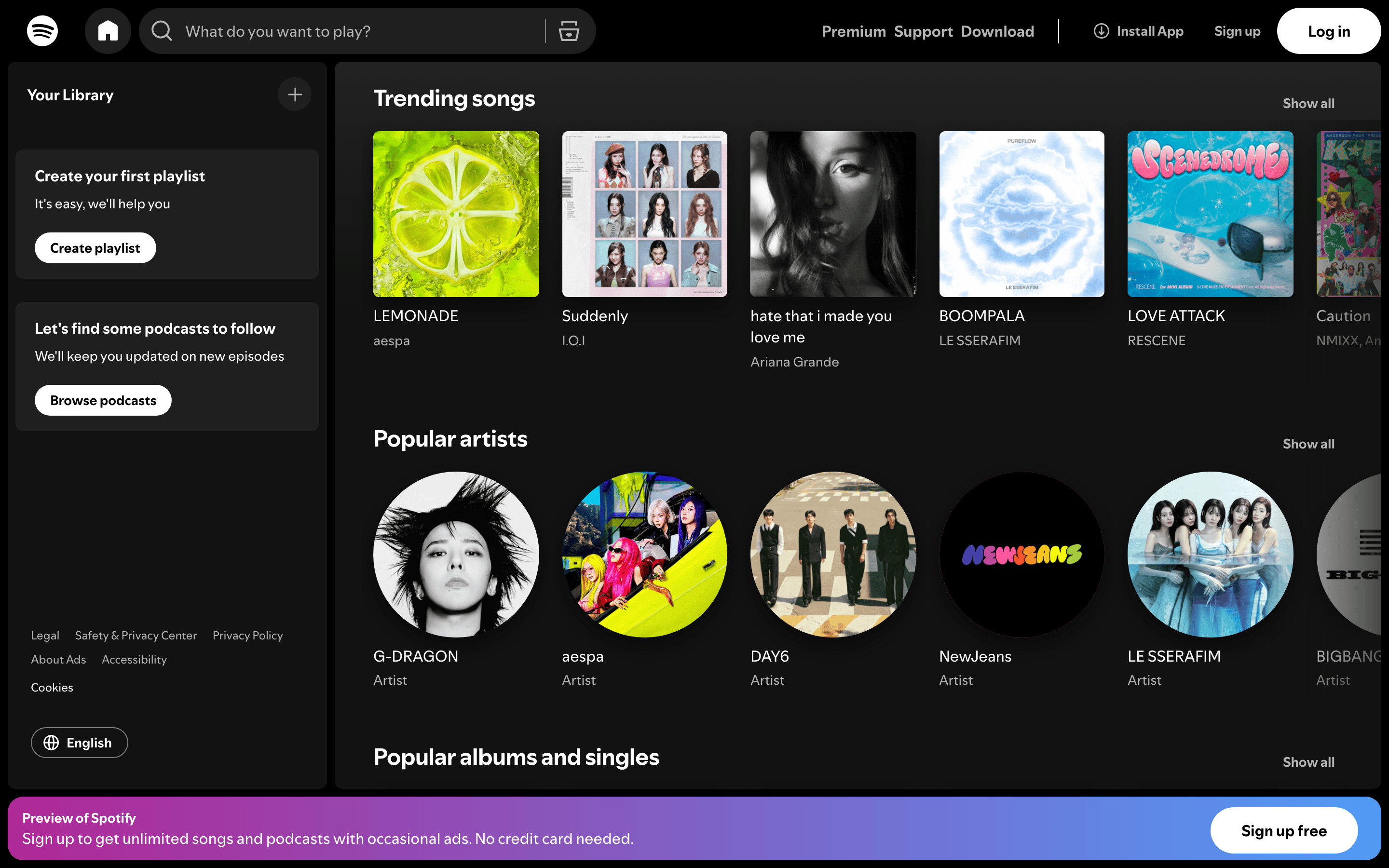Viewport: 1389px width, 868px height.
Task: Click the G-DRAGON artist name text
Action: 416,656
